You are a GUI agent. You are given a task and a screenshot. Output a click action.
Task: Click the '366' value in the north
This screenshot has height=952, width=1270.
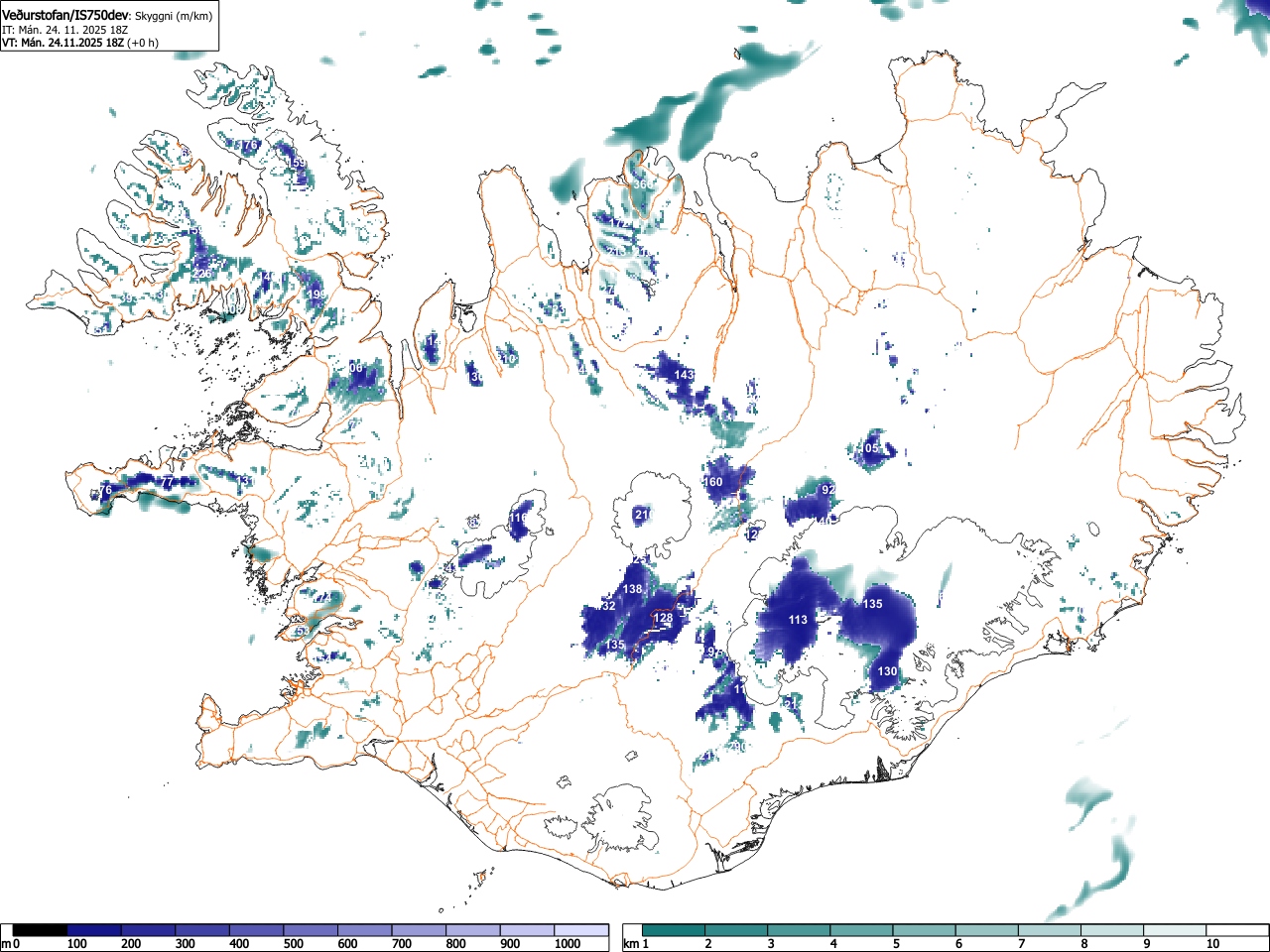point(643,184)
